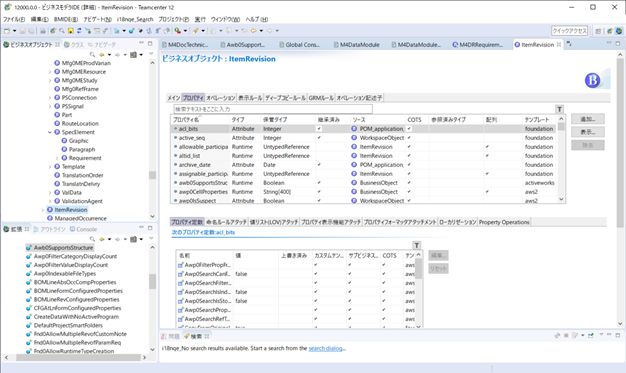Click the property search text field

[x=273, y=109]
